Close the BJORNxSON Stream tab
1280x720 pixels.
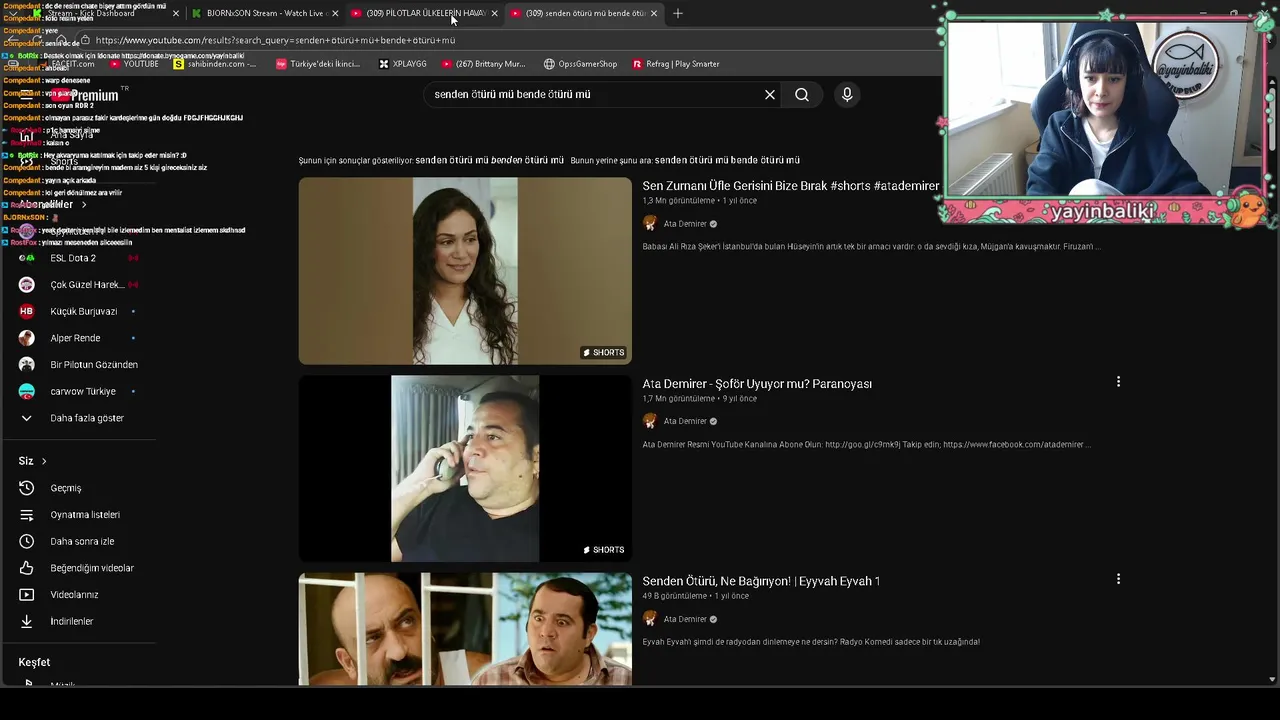coord(334,13)
